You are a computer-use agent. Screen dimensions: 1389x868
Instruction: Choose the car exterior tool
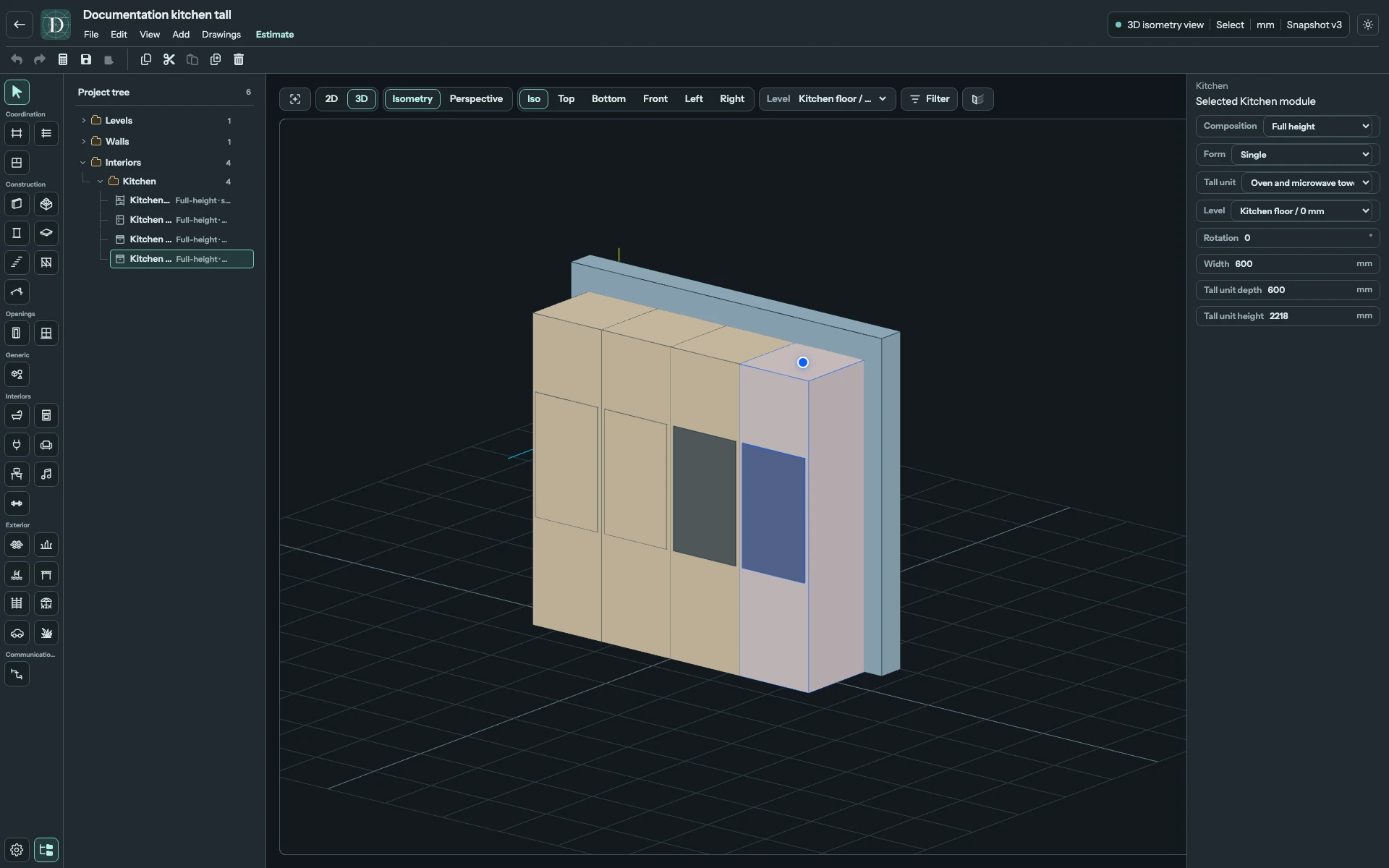(17, 633)
